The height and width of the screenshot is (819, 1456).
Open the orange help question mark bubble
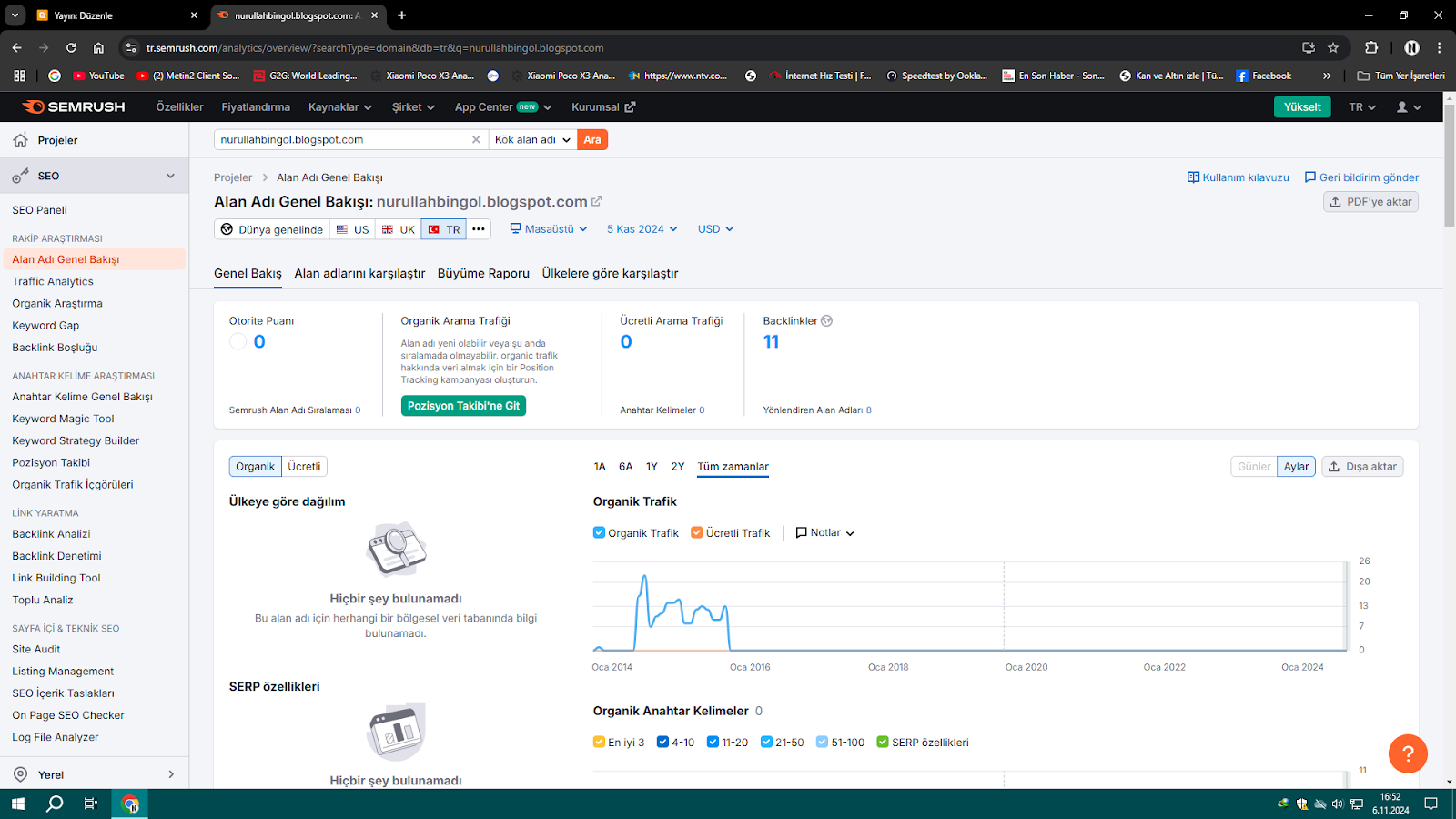click(x=1408, y=753)
